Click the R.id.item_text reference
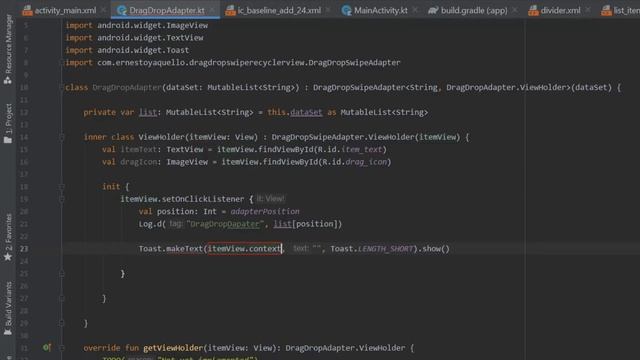The width and height of the screenshot is (640, 360). click(x=350, y=149)
